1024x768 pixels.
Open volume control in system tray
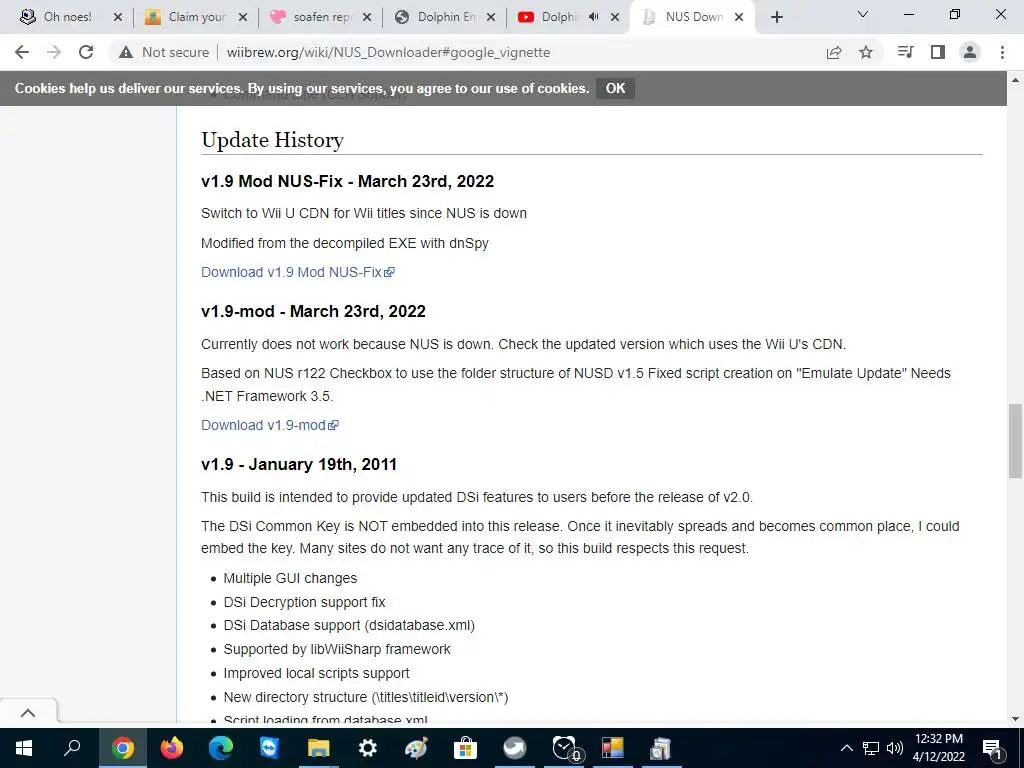click(x=895, y=748)
